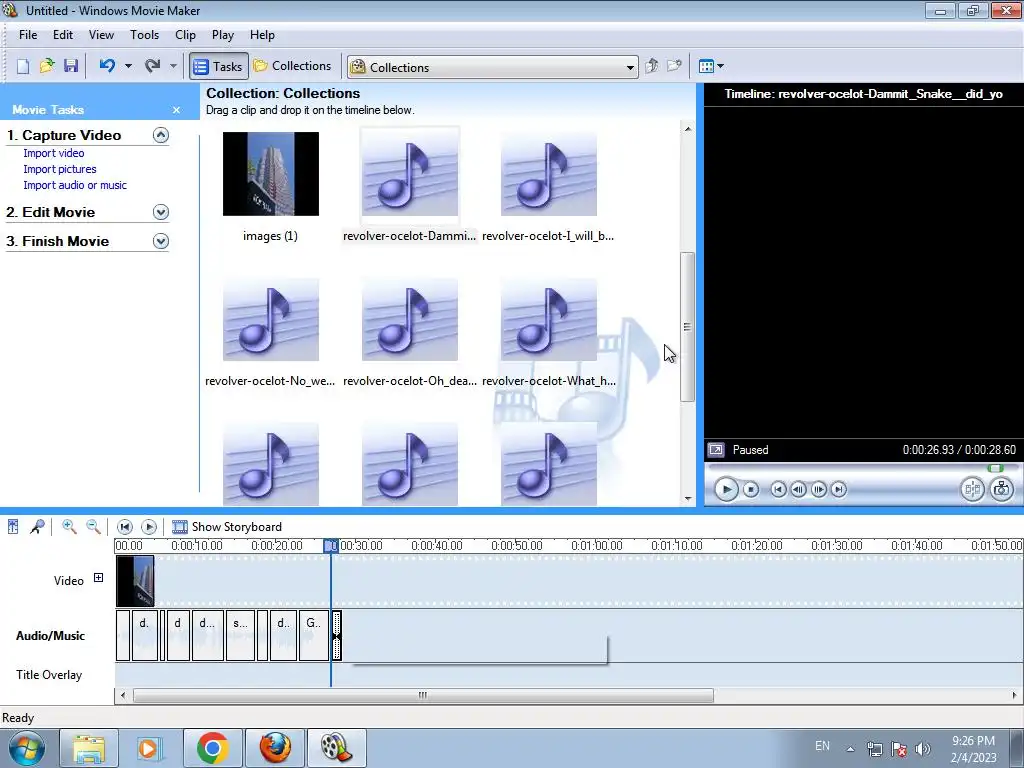
Task: Click the preview Back button
Action: click(778, 489)
